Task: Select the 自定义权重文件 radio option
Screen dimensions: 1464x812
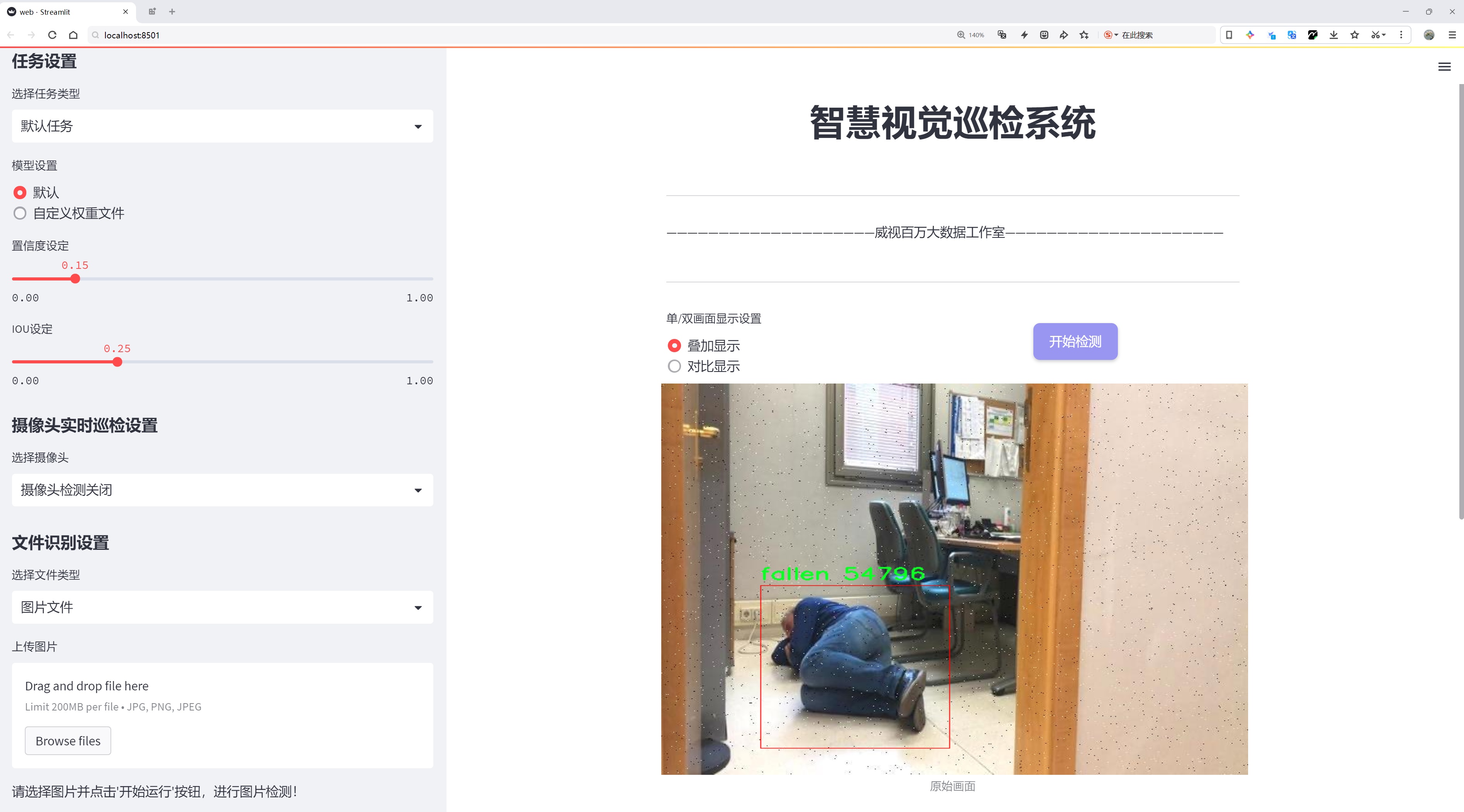Action: [x=20, y=213]
